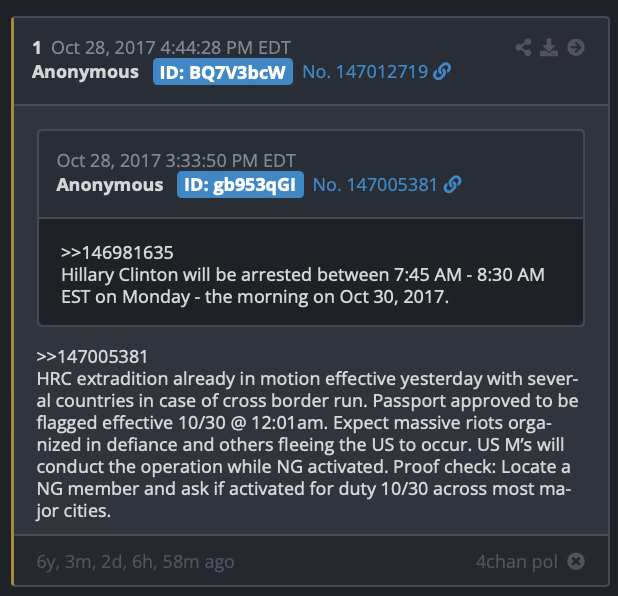Follow the >>147005381 reply reference

tap(92, 357)
